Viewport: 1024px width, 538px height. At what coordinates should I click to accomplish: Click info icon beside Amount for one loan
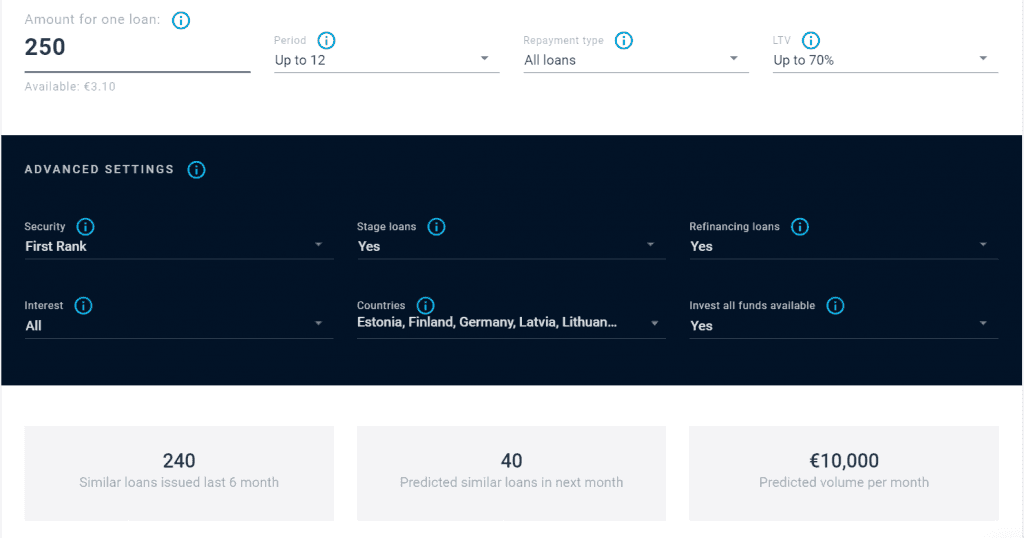click(181, 20)
